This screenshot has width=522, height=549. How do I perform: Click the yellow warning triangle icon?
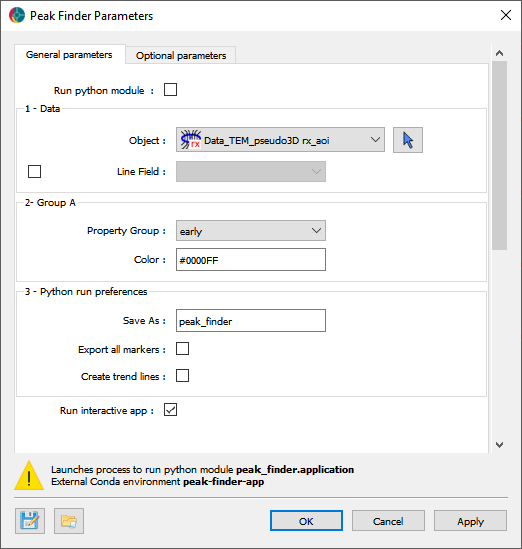click(x=29, y=475)
